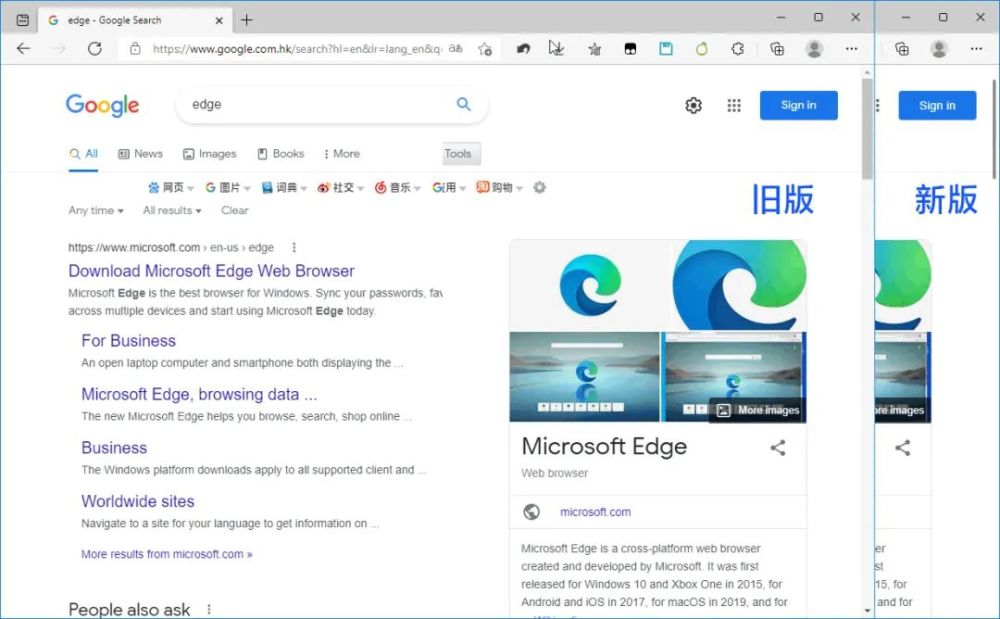Click the Tools button
Viewport: 1000px width, 619px height.
462,154
